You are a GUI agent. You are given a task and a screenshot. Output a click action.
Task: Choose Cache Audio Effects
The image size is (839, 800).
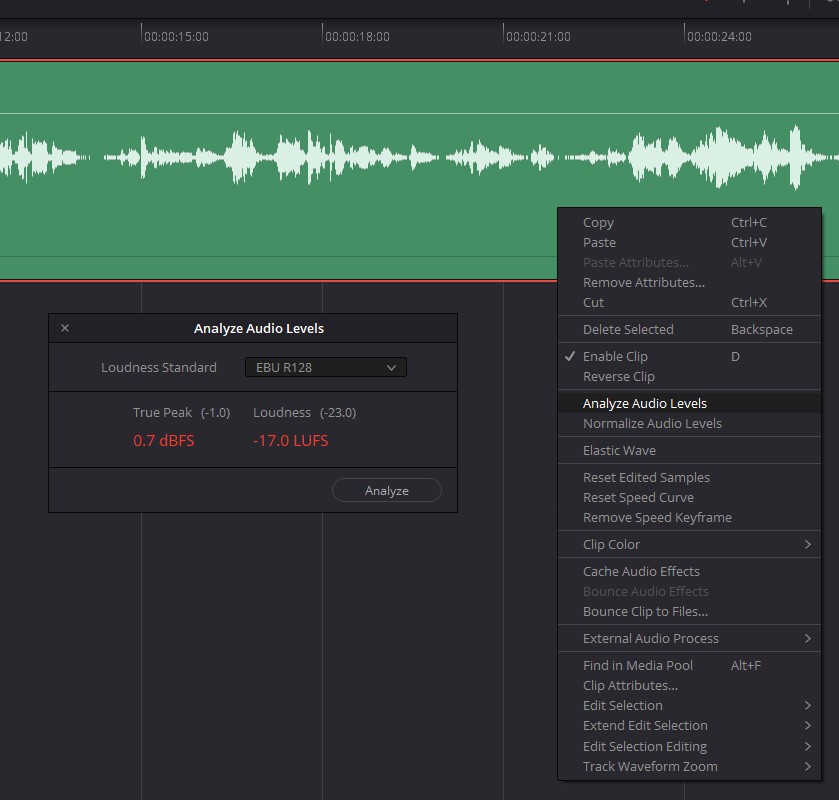(x=689, y=572)
